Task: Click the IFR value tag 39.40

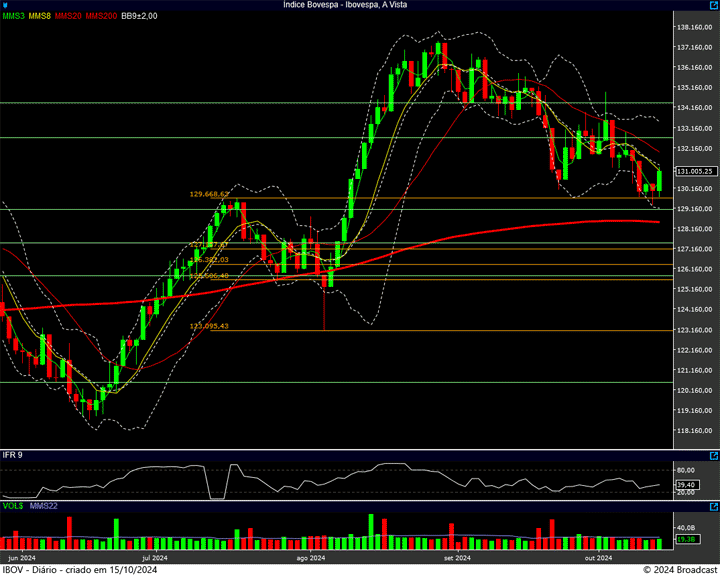Action: pos(685,484)
